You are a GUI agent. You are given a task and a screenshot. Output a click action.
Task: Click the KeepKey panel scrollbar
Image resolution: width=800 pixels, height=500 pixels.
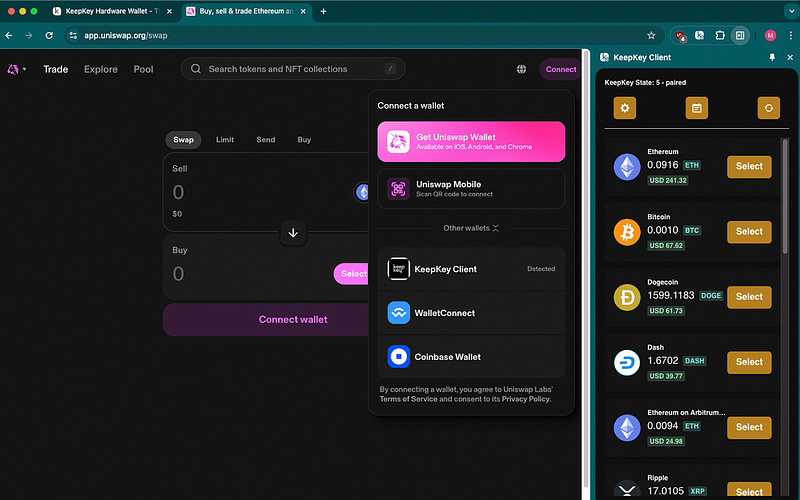(x=784, y=200)
